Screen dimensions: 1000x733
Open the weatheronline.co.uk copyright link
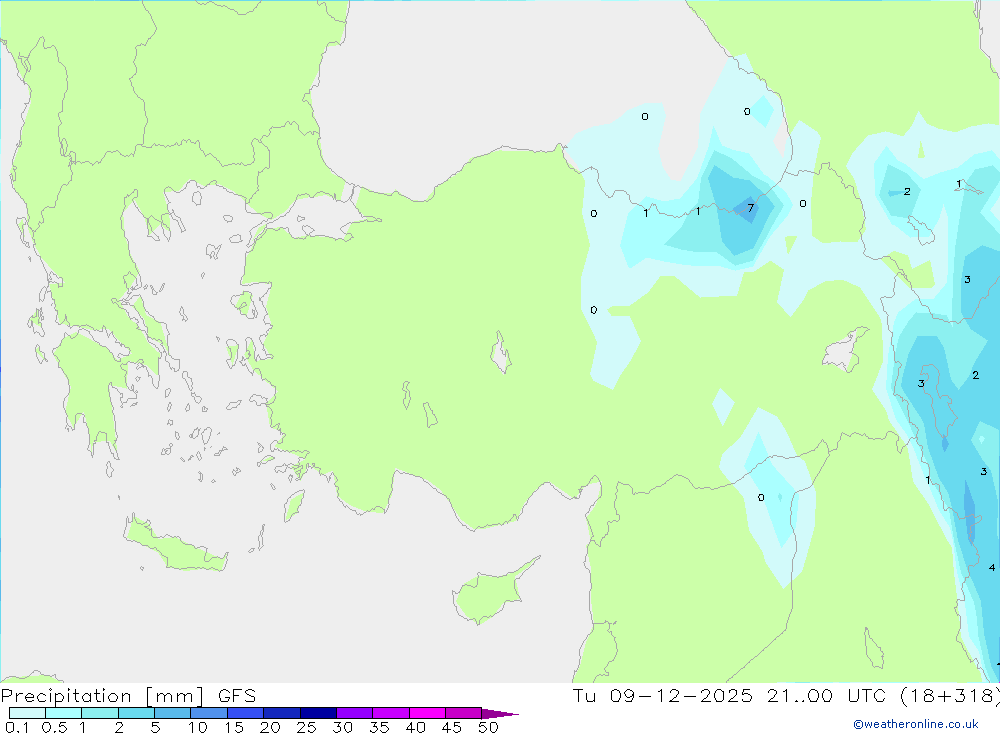coord(916,724)
